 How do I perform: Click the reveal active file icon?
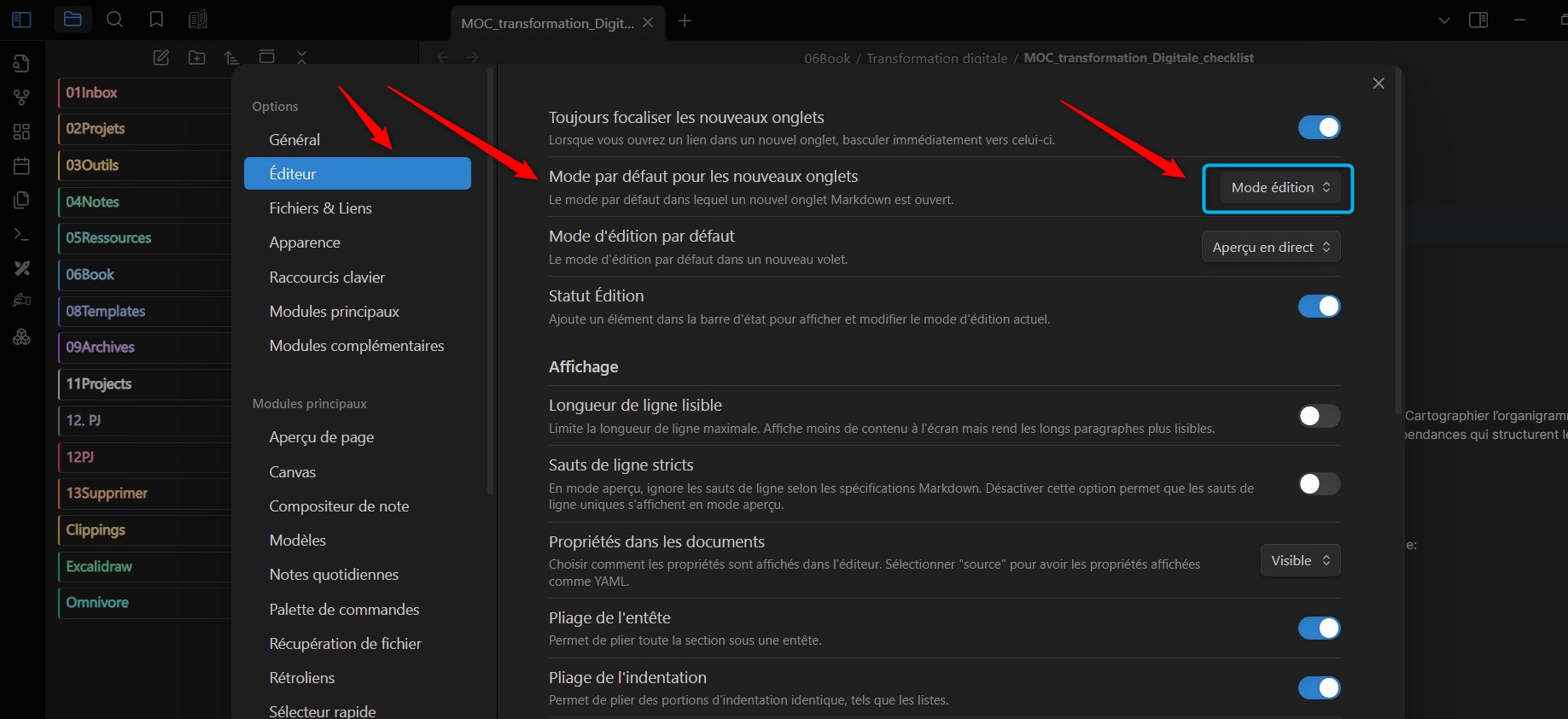[267, 57]
